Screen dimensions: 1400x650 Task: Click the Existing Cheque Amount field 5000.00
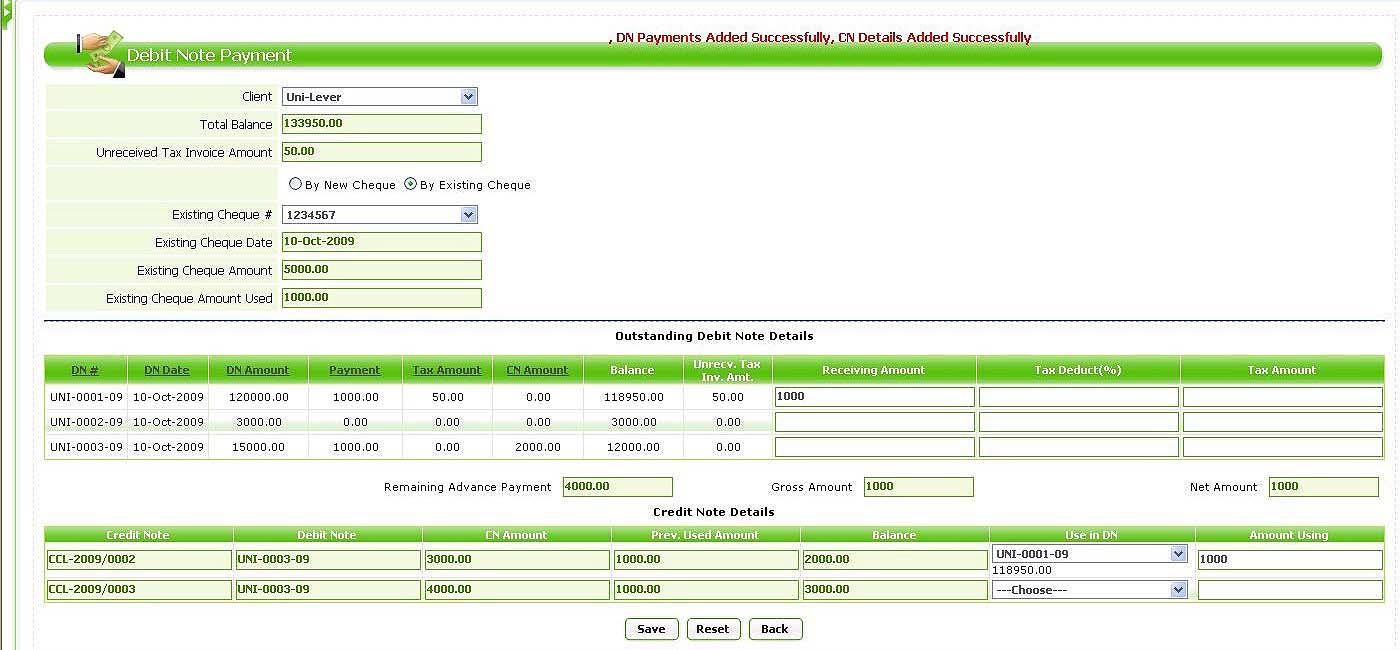(382, 270)
